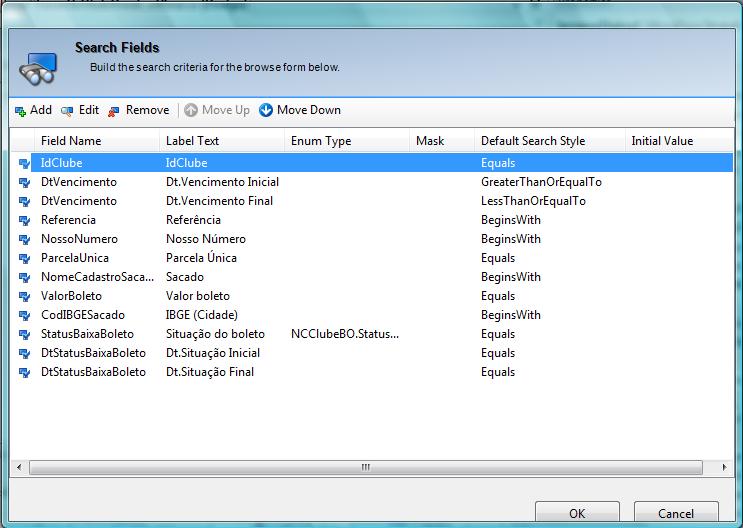Select the StatusBaixaBoleto field row
Image resolution: width=743 pixels, height=528 pixels.
click(x=87, y=334)
